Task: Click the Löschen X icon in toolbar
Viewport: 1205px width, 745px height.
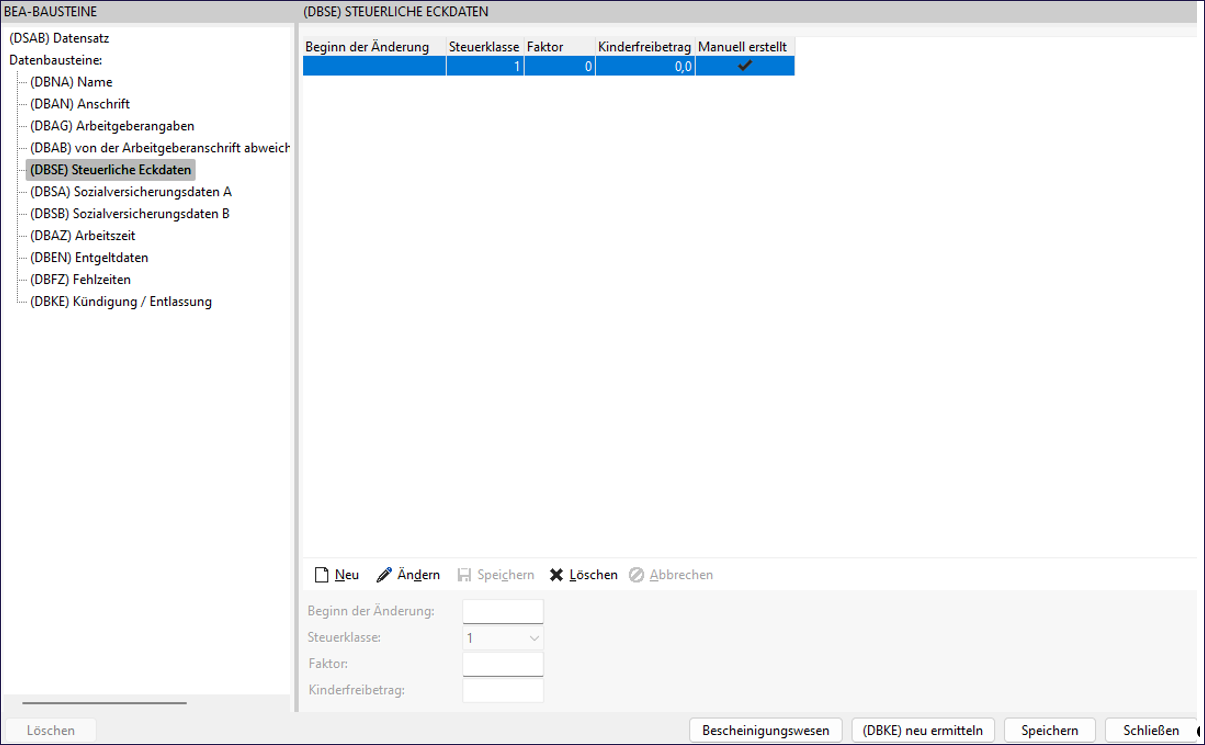Action: 557,575
